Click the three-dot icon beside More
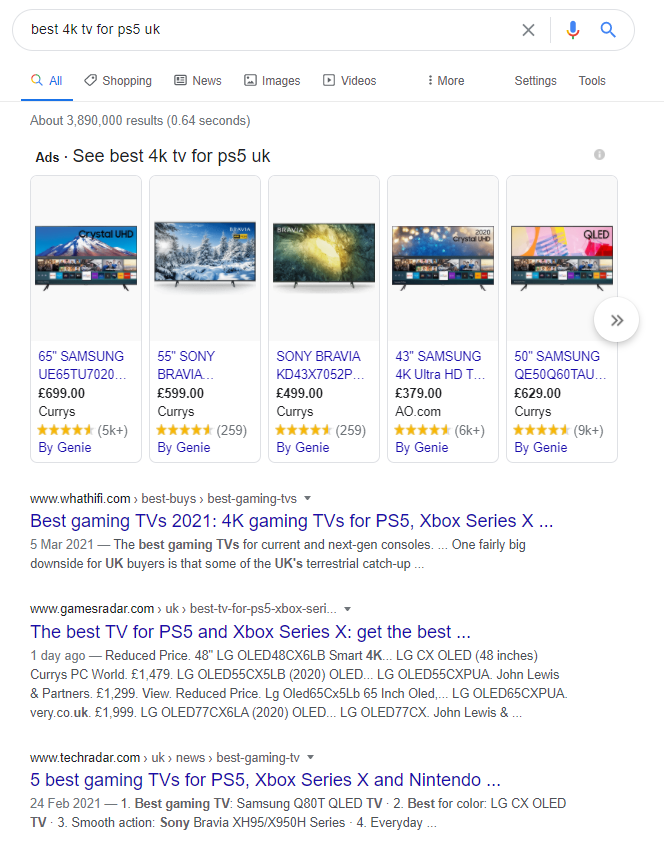The height and width of the screenshot is (853, 664). coord(430,81)
